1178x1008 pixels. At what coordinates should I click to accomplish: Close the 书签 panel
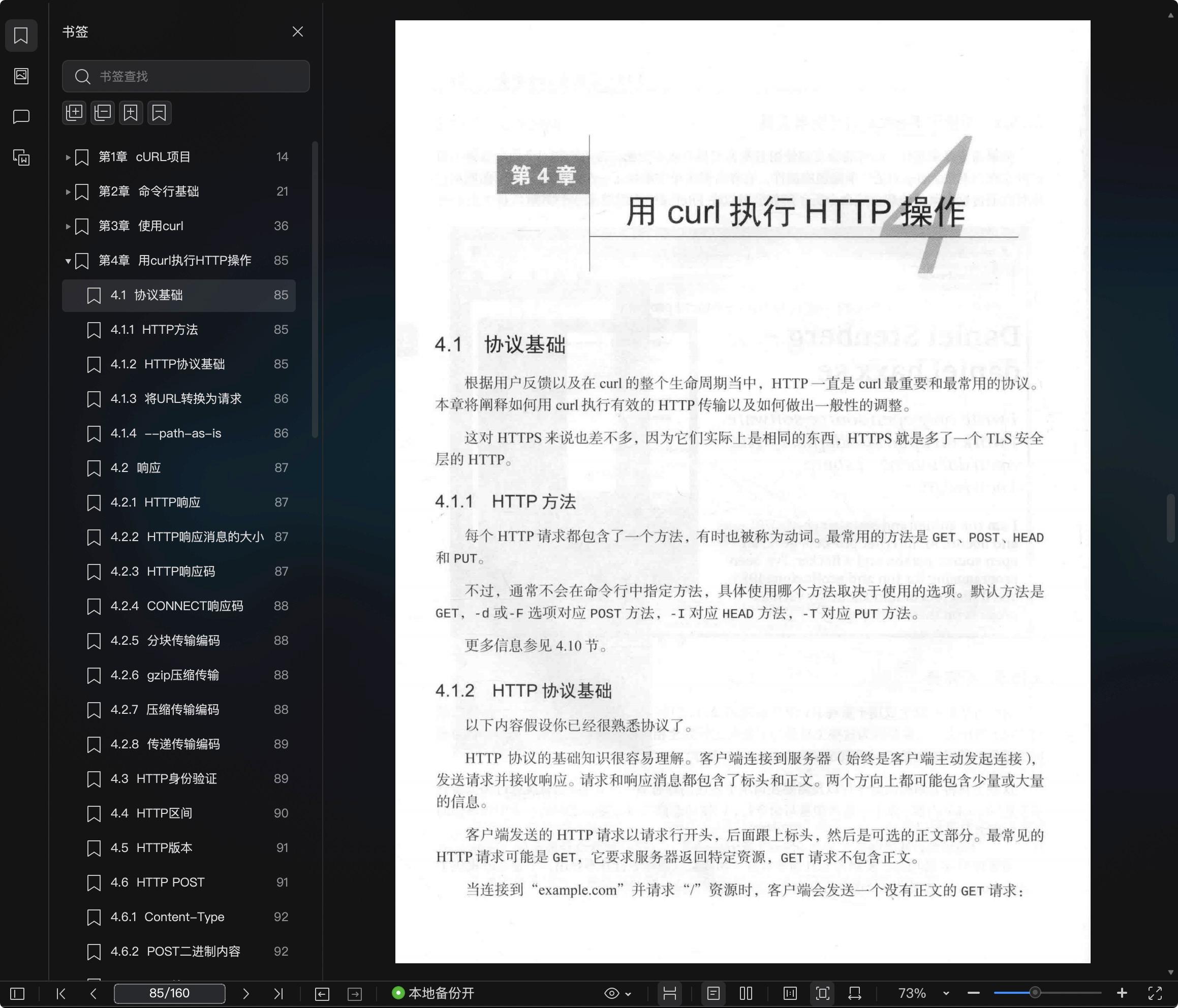297,31
